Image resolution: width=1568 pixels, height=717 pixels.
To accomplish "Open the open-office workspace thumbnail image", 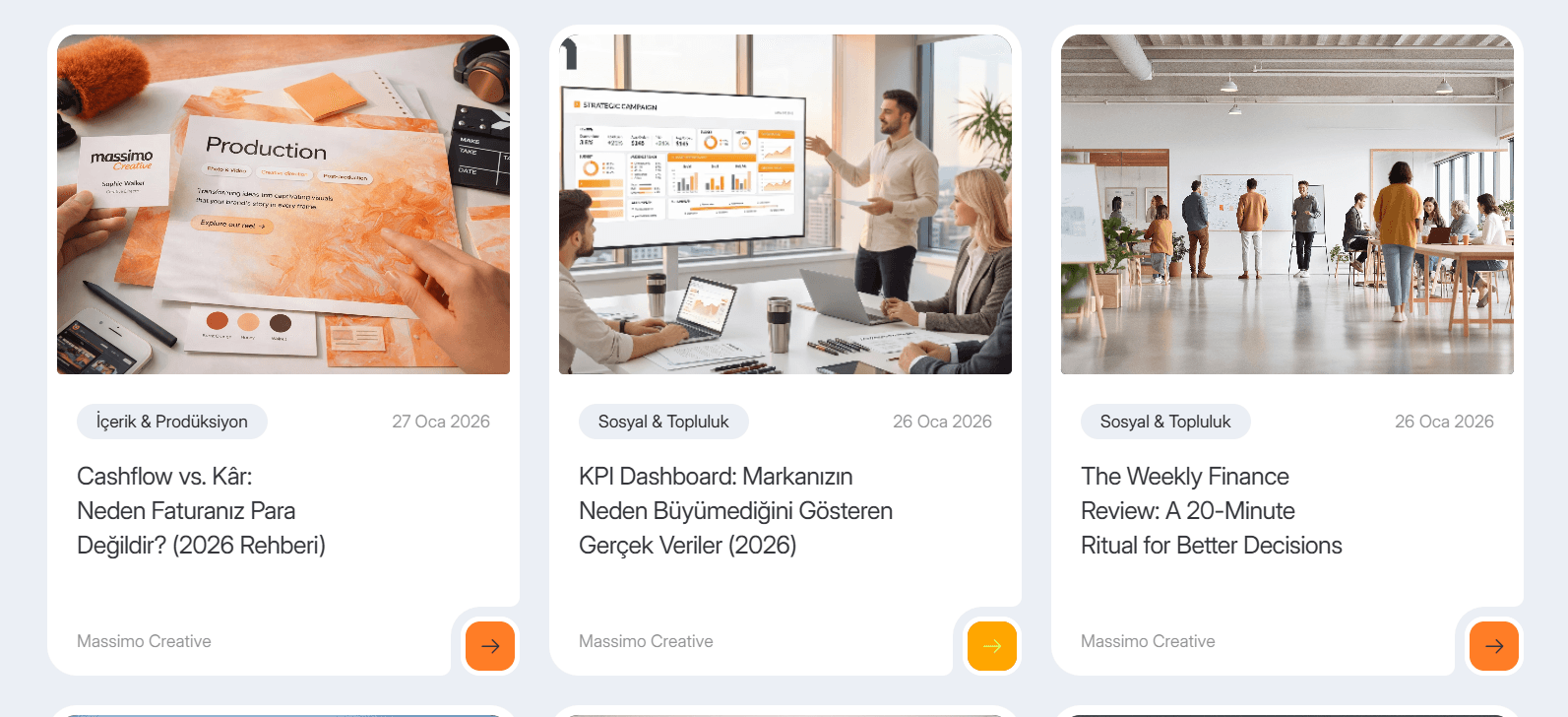I will click(1287, 204).
